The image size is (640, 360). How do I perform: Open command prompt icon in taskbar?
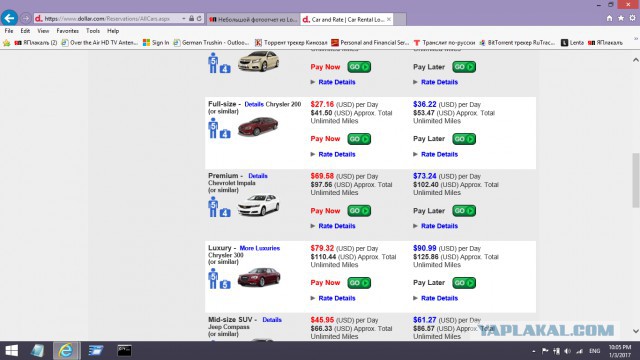(x=124, y=351)
